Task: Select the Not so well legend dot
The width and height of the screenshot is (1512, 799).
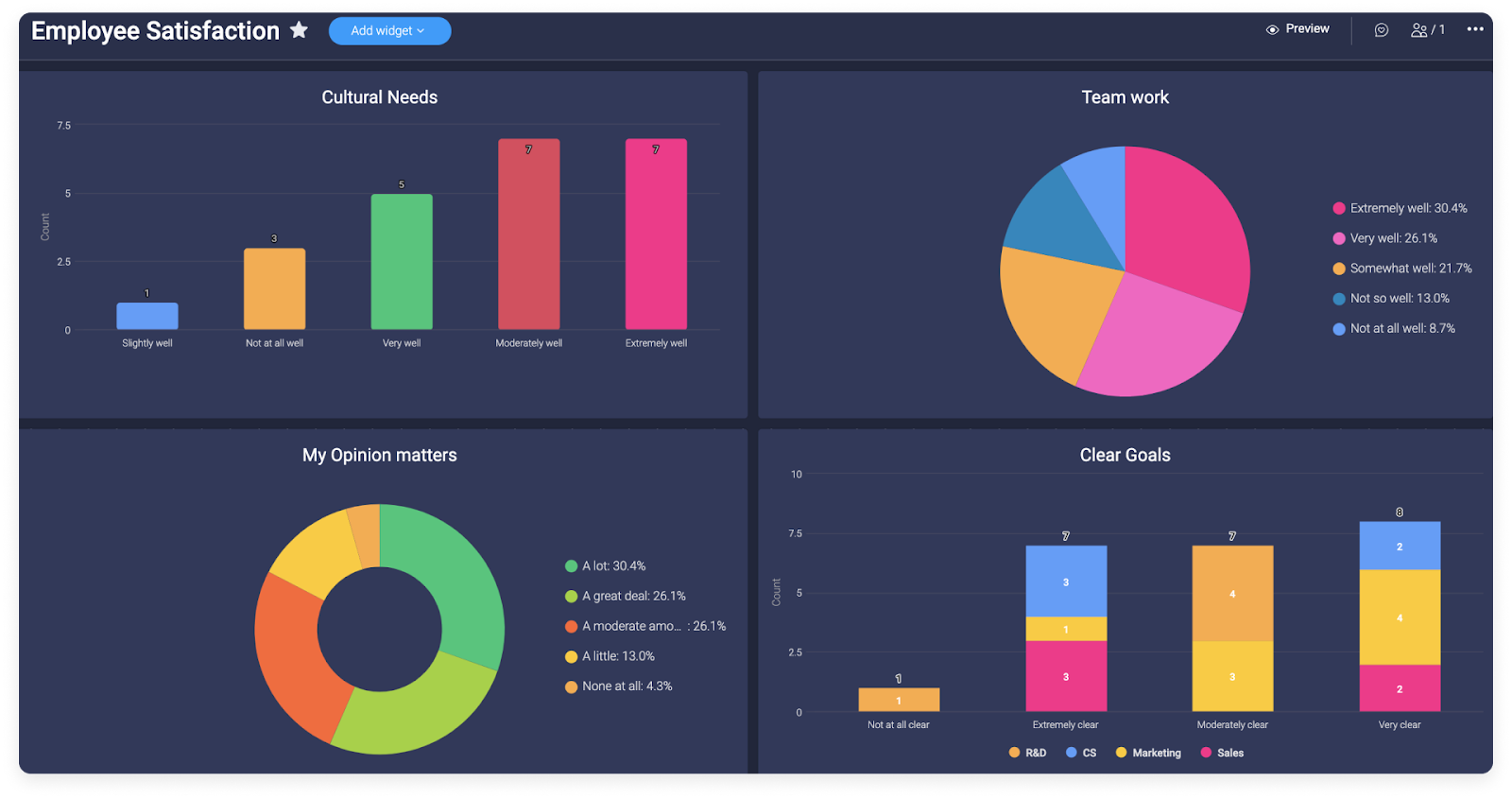Action: coord(1339,299)
